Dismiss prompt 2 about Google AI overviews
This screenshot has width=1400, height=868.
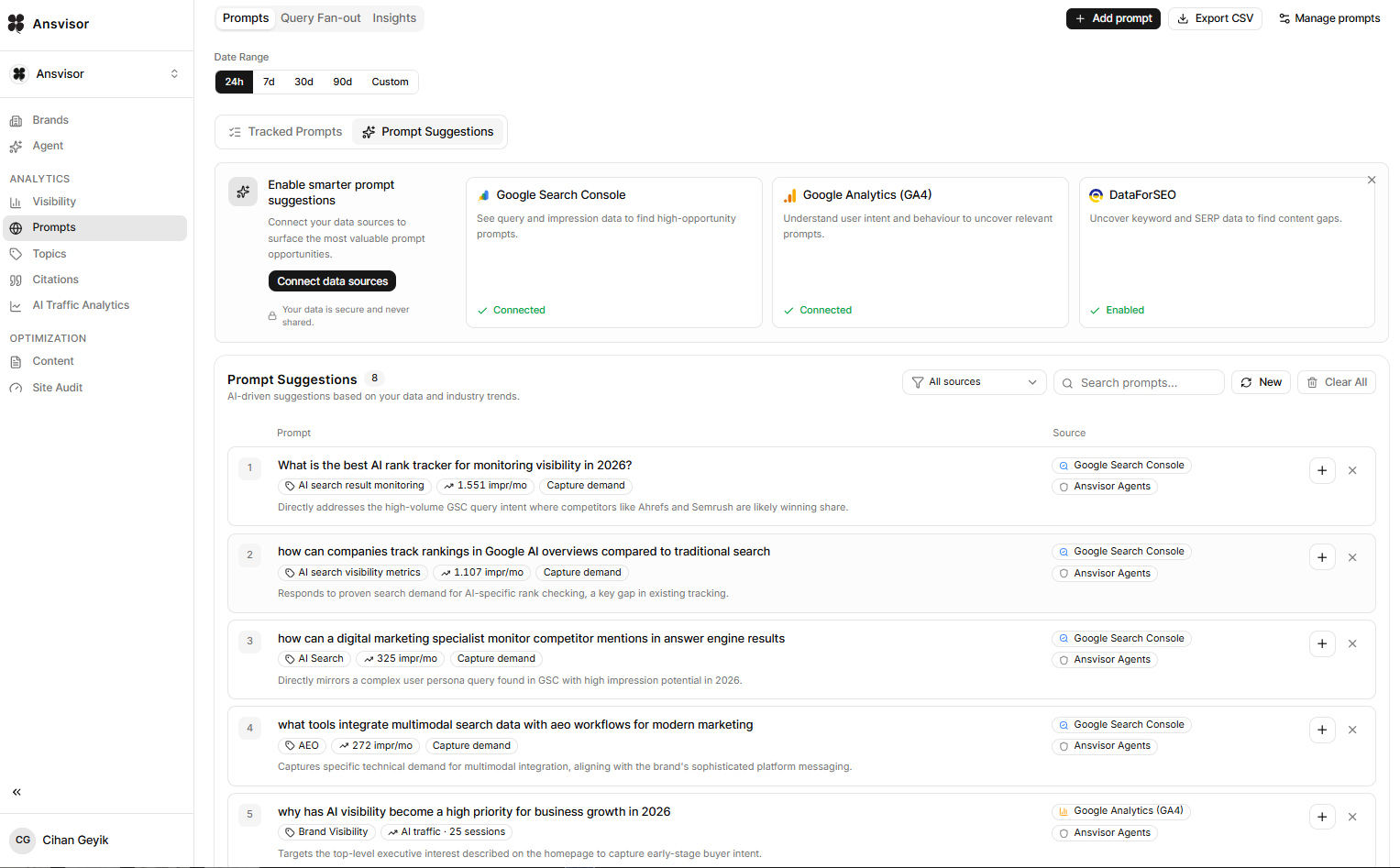[1352, 557]
